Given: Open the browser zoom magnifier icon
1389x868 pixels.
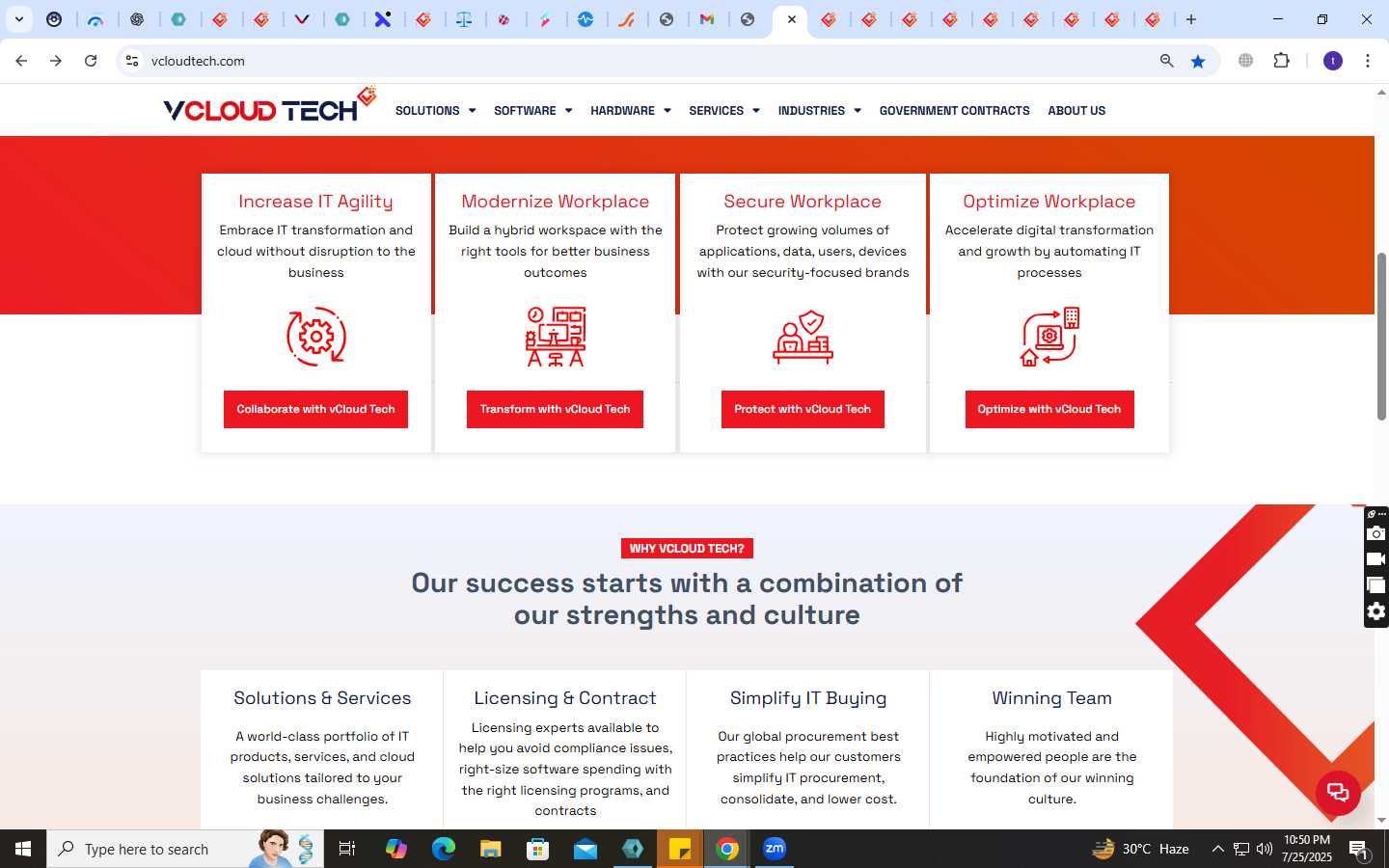Looking at the screenshot, I should tap(1166, 61).
